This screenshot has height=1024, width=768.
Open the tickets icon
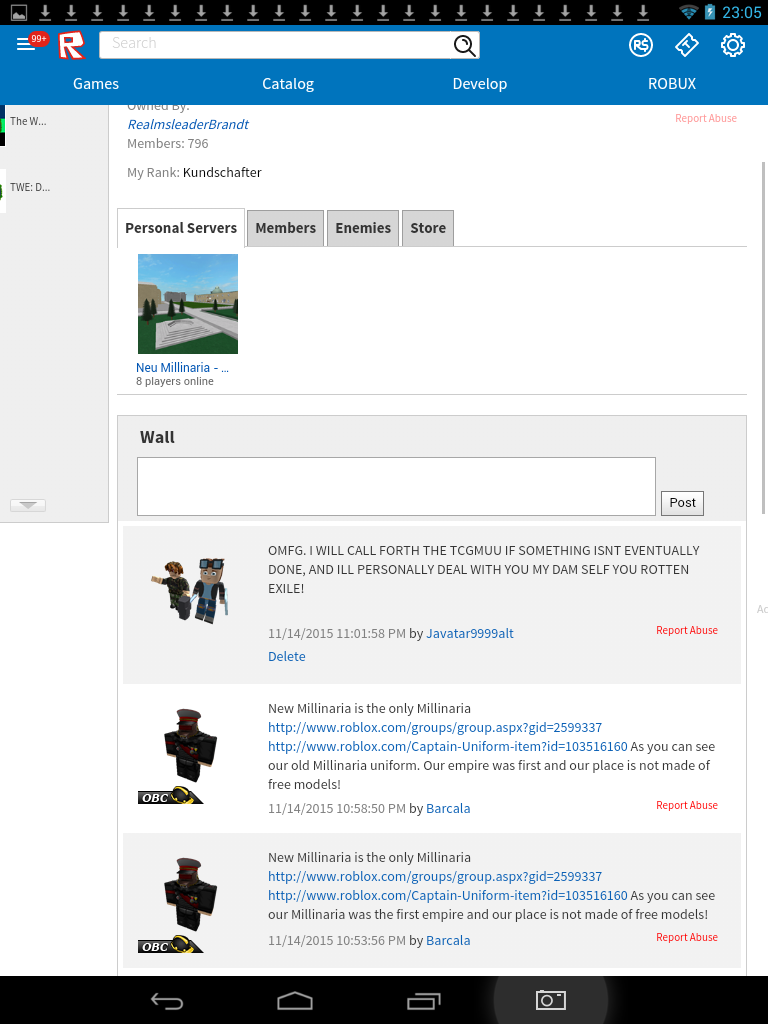(x=686, y=45)
